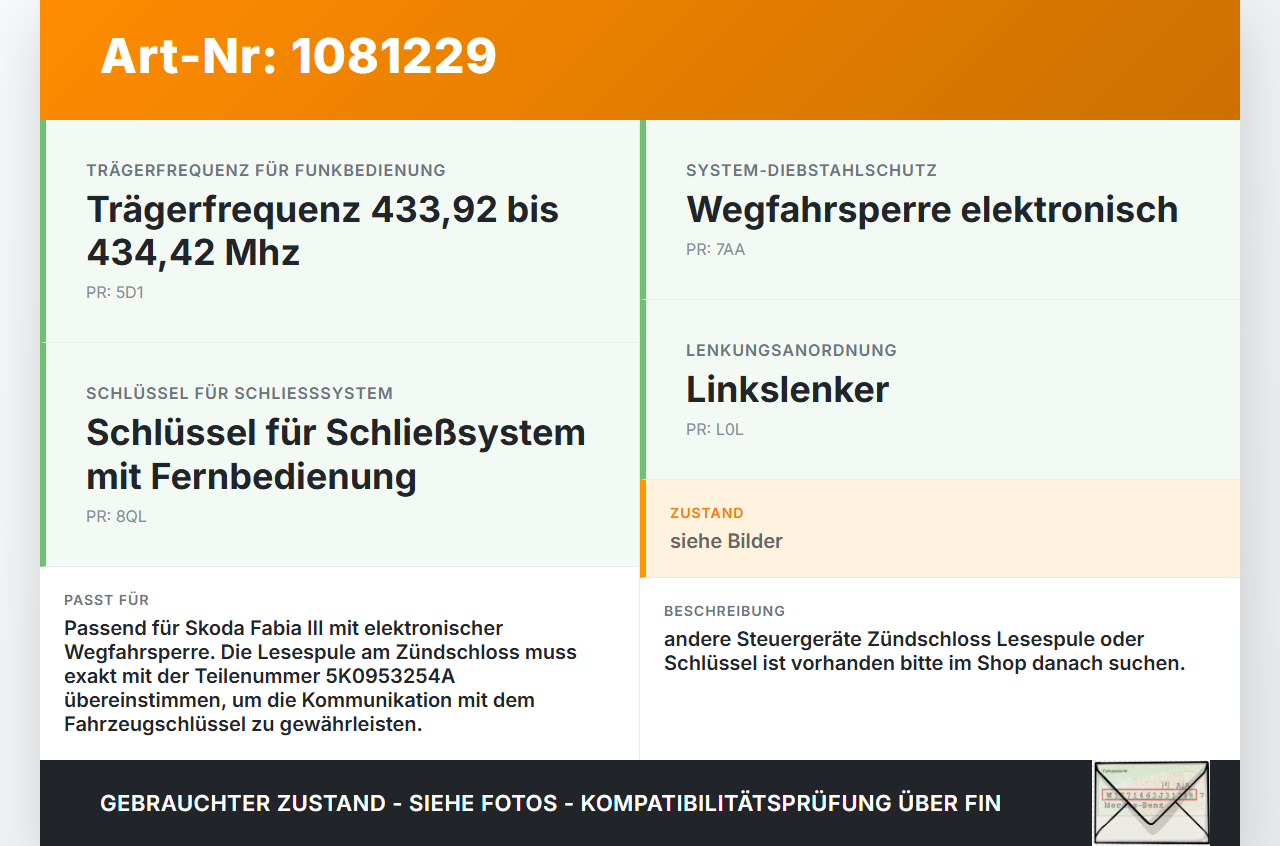Viewport: 1280px width, 846px height.
Task: Click the envelope thumbnail image in footer
Action: [1151, 803]
